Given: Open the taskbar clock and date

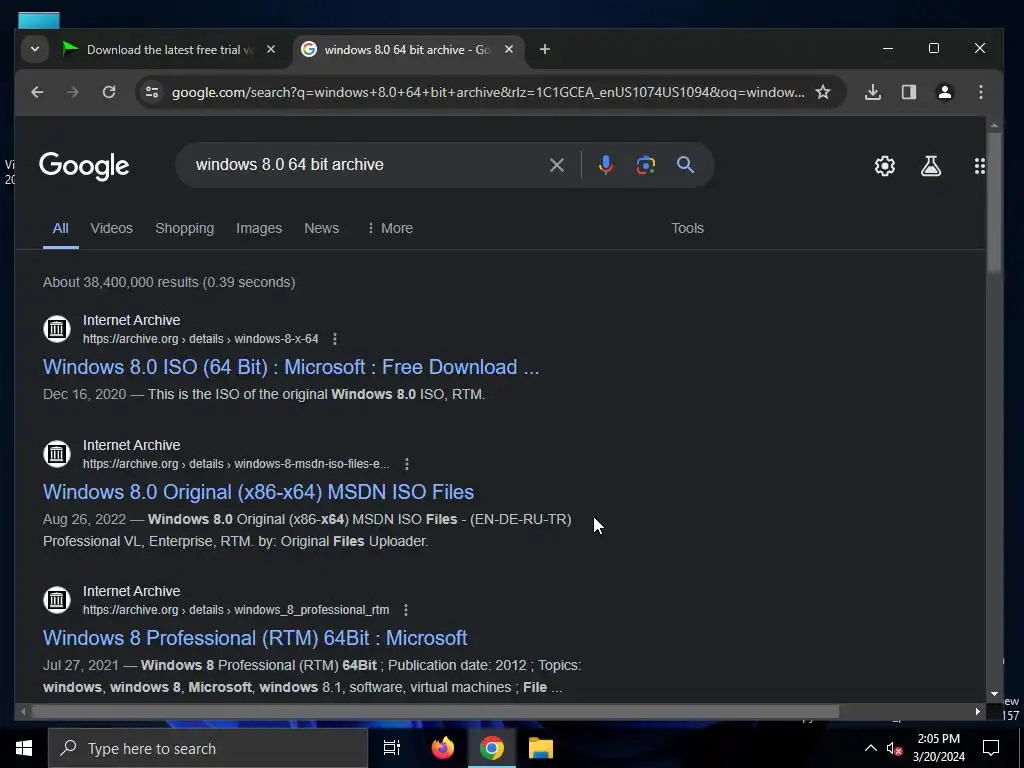Looking at the screenshot, I should 938,748.
